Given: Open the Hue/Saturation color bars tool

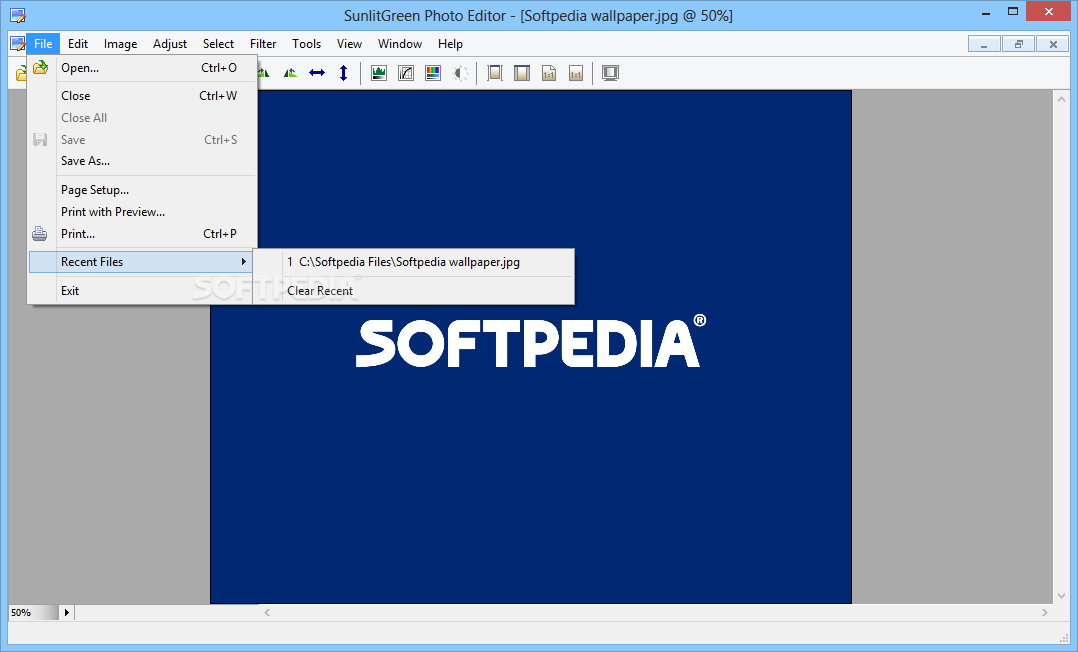Looking at the screenshot, I should [x=433, y=72].
